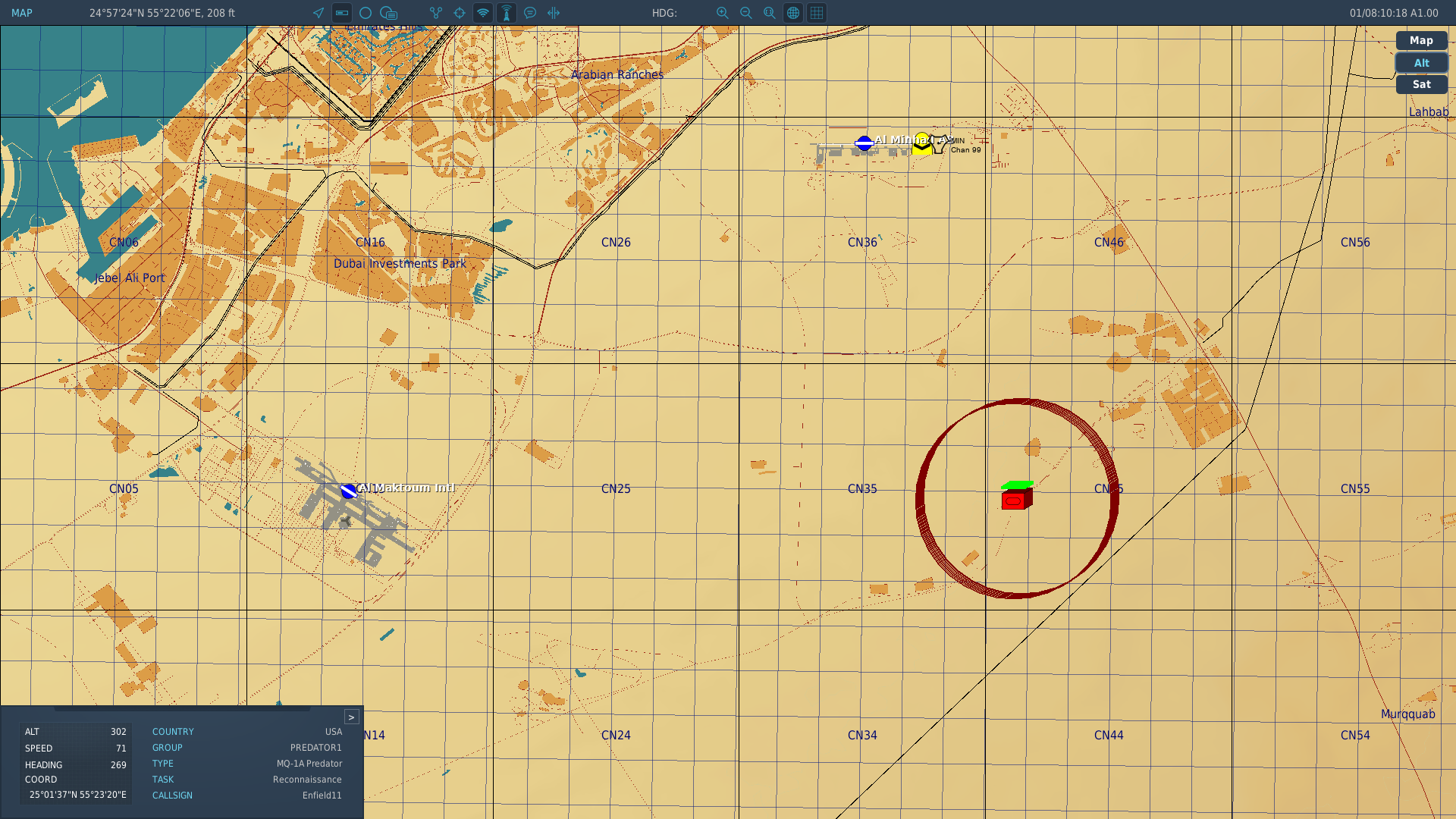Click the CN36 grid label
The width and height of the screenshot is (1456, 819).
pyautogui.click(x=862, y=242)
